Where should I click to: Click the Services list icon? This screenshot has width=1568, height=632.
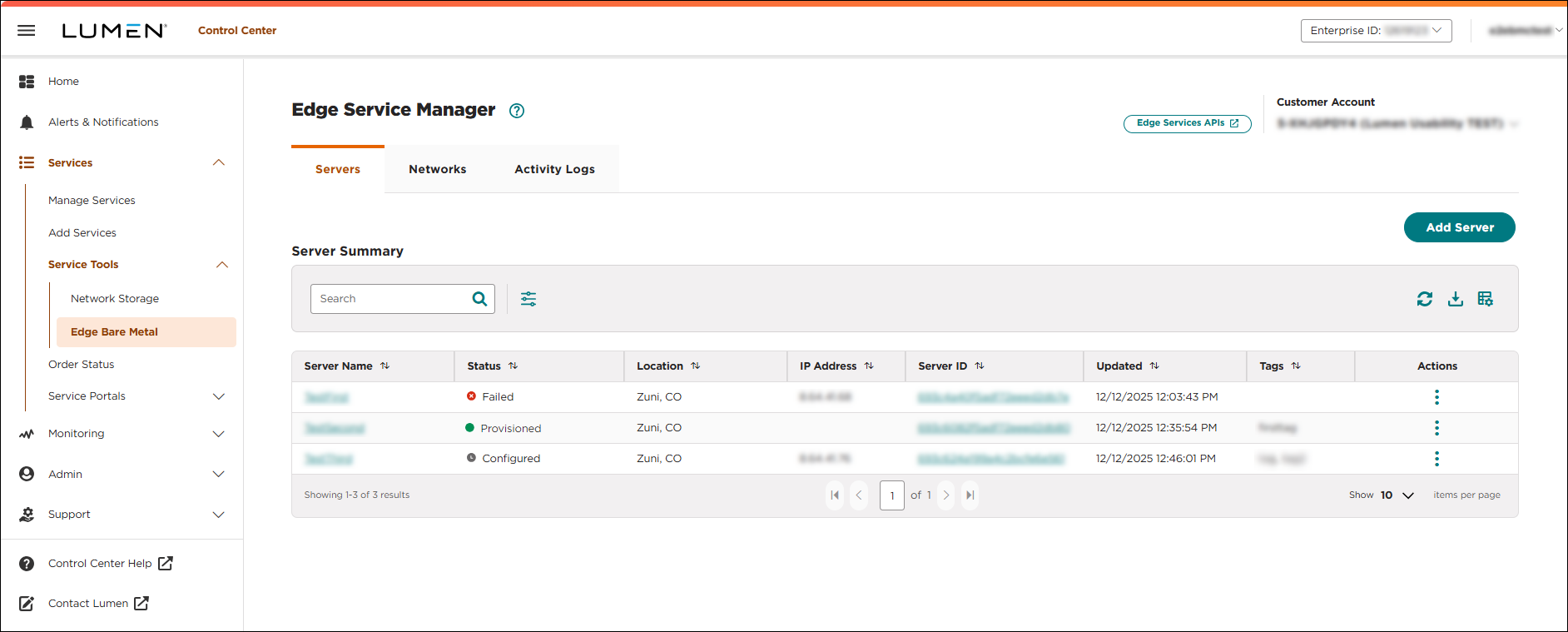pos(27,163)
